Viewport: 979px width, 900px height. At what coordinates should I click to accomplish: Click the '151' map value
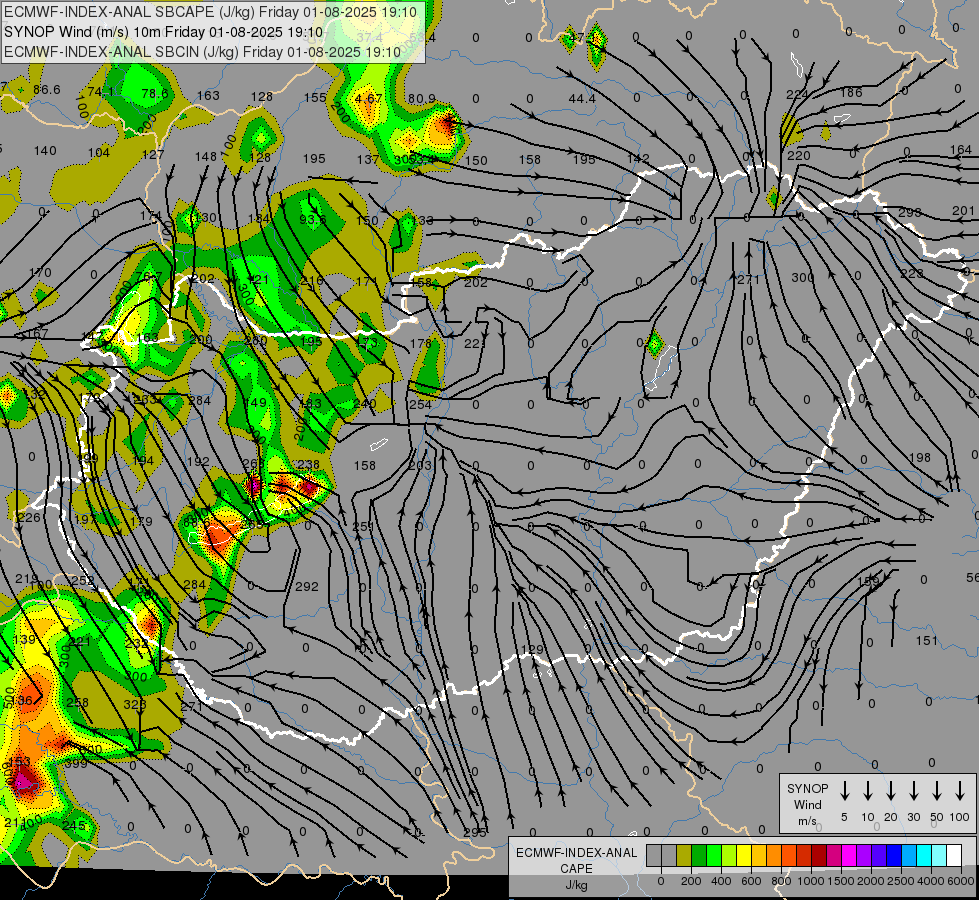coord(927,641)
